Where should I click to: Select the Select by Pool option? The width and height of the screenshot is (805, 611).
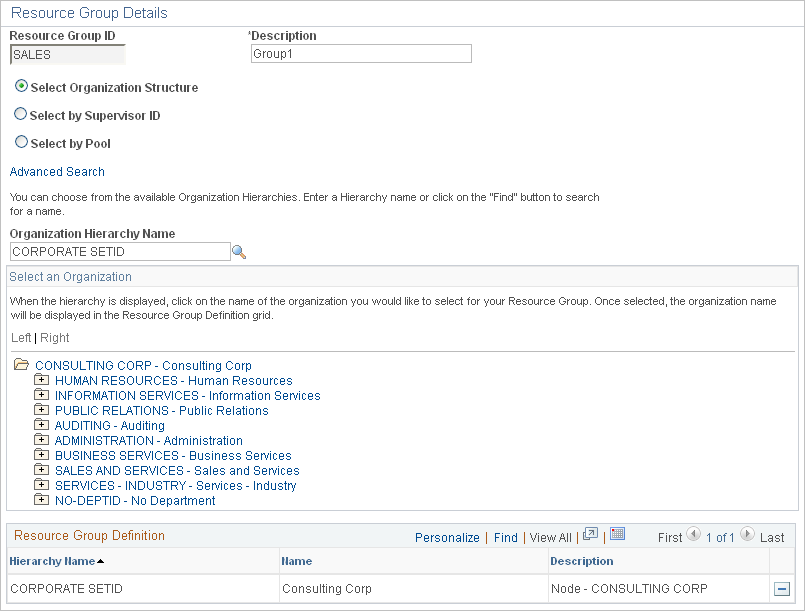(x=21, y=142)
